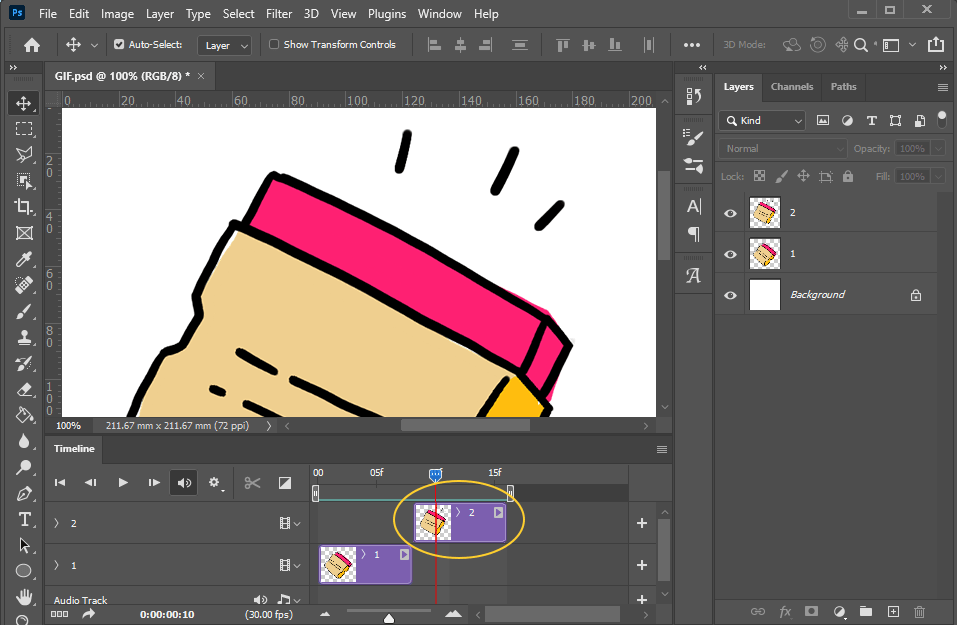
Task: Open the Normal blend mode dropdown
Action: pos(782,148)
